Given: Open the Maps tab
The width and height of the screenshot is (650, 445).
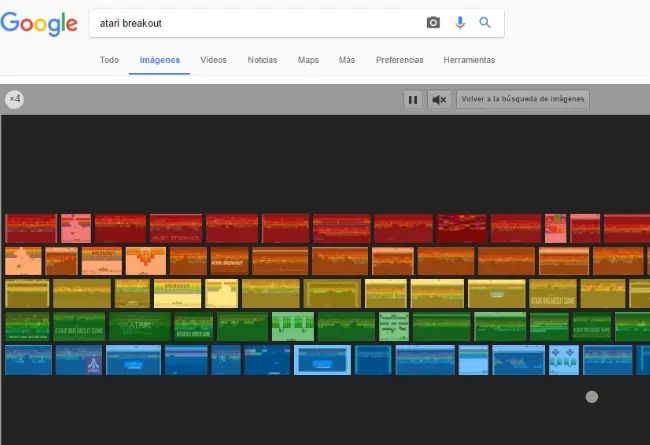Looking at the screenshot, I should (308, 60).
